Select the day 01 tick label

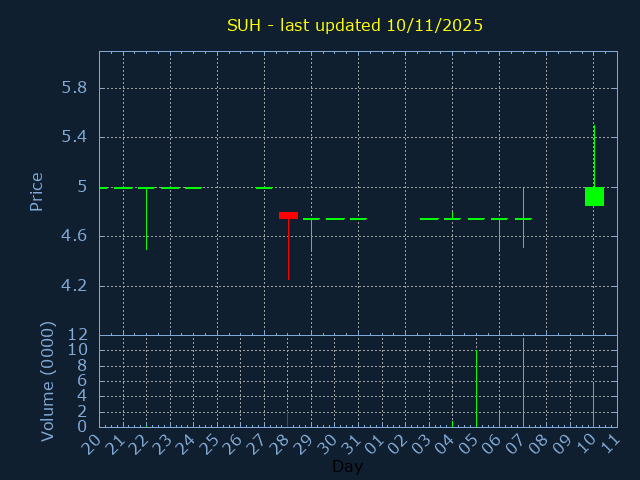click(374, 442)
